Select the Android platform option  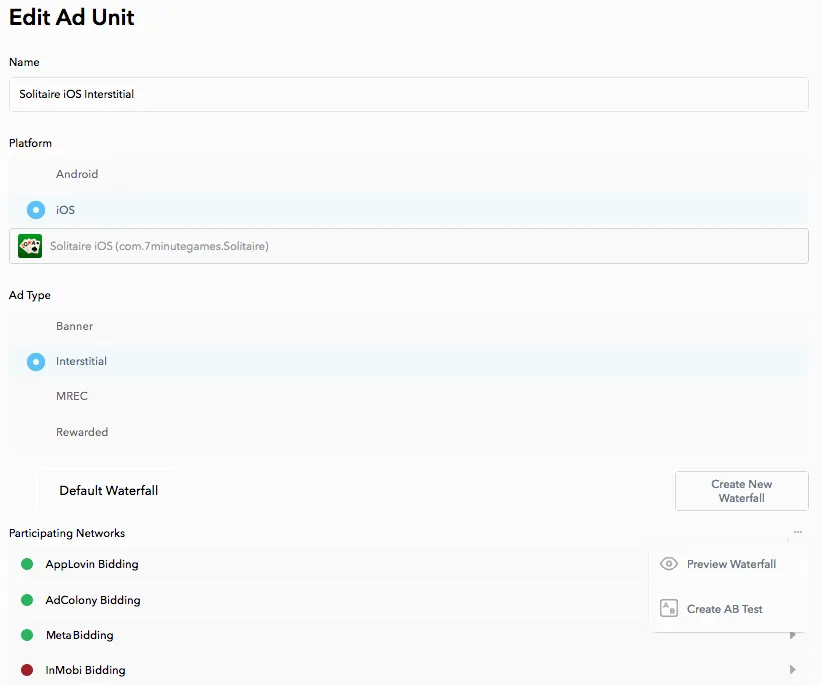pos(408,174)
